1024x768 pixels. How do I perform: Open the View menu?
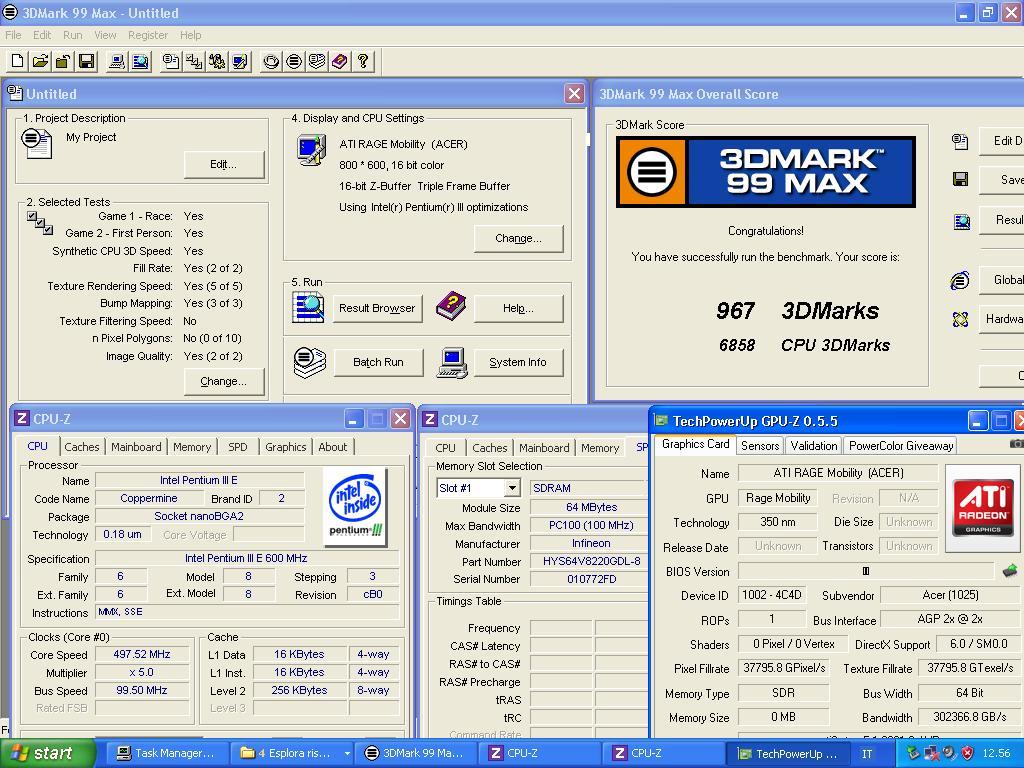[105, 35]
